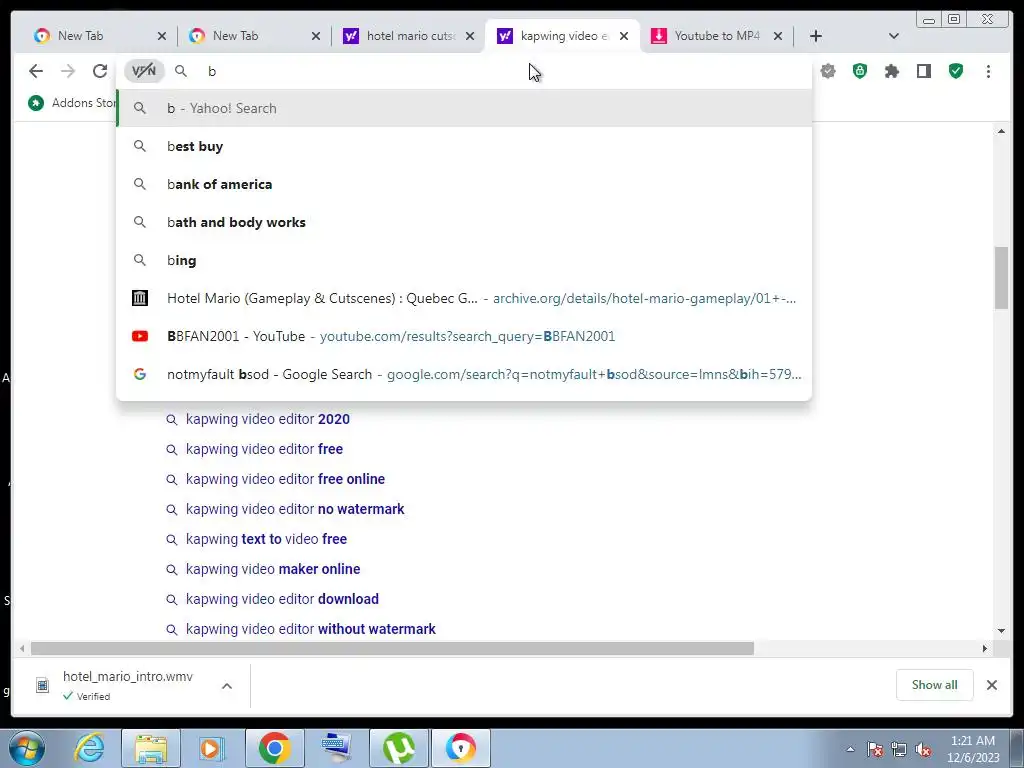
Task: Choose the 'best buy' suggestion
Action: pyautogui.click(x=464, y=146)
